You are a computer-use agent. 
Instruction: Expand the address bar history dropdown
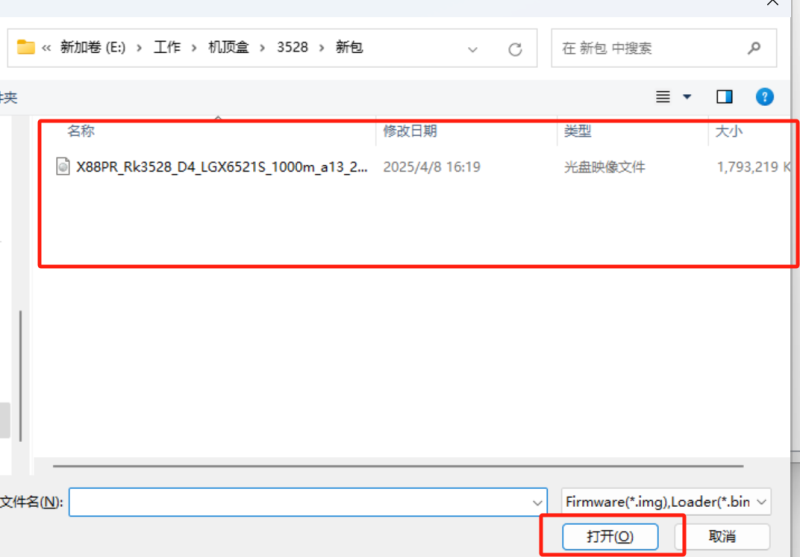point(471,48)
